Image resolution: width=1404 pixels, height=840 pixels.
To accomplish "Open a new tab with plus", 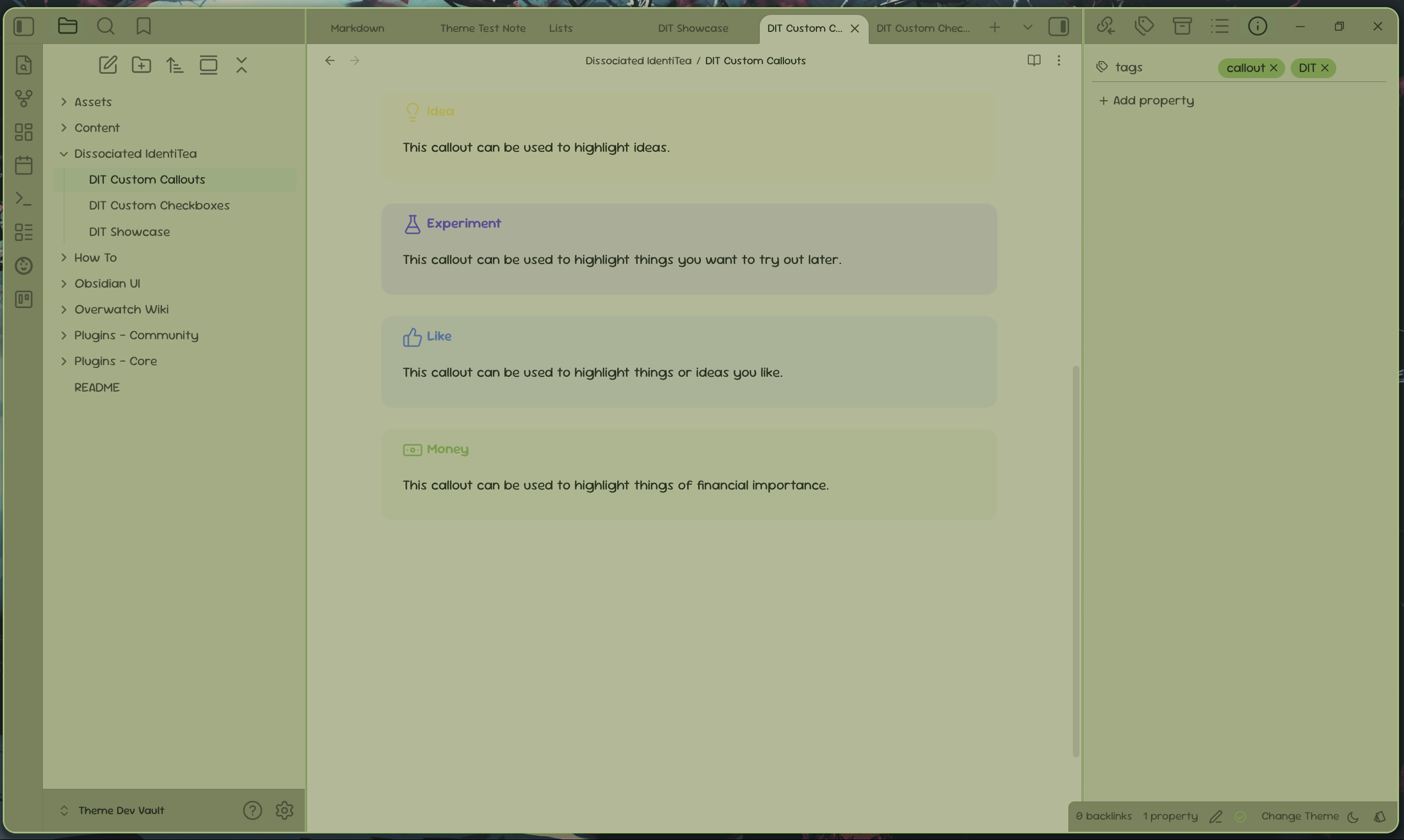I will 995,27.
